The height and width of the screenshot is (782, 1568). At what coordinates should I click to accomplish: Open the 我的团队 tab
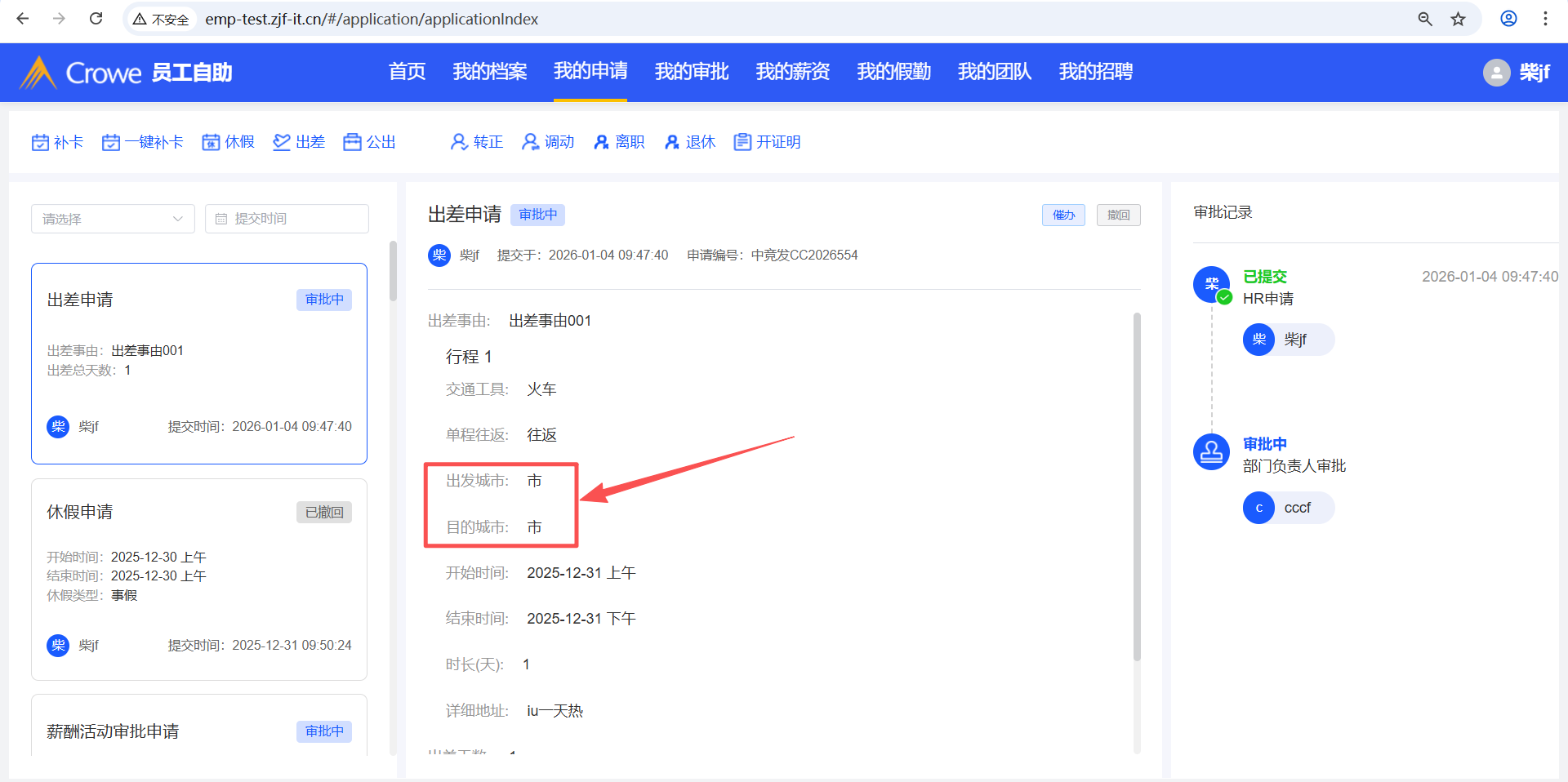995,72
